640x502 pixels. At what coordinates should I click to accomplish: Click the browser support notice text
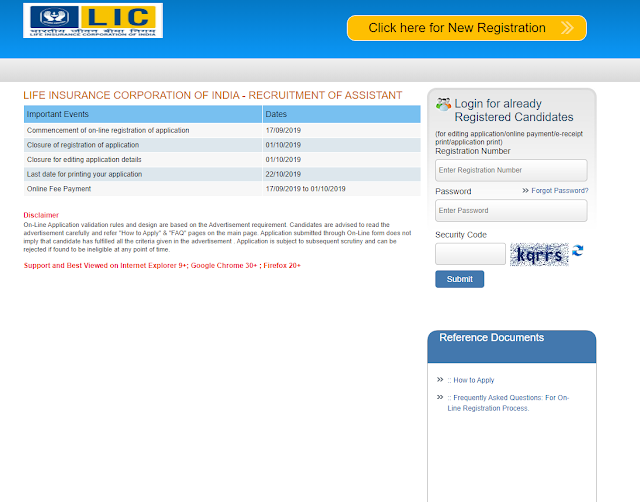click(162, 265)
